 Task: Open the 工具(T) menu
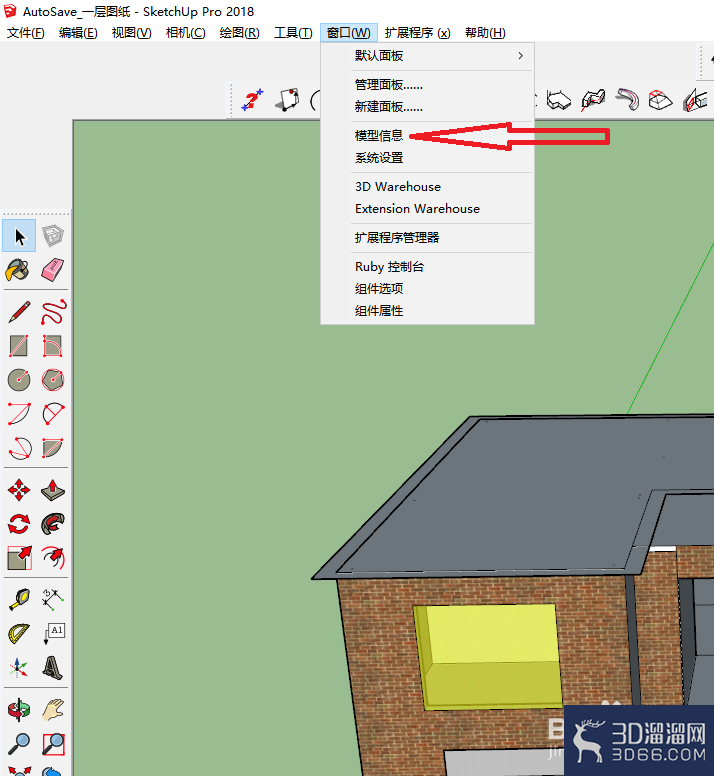[x=293, y=33]
